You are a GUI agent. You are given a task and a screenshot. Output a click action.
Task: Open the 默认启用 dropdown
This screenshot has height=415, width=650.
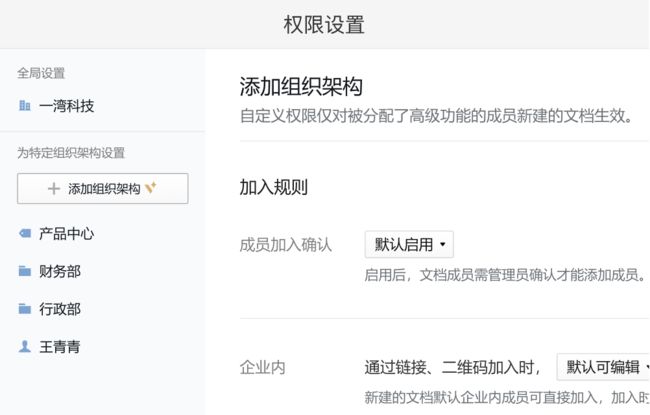tap(409, 245)
